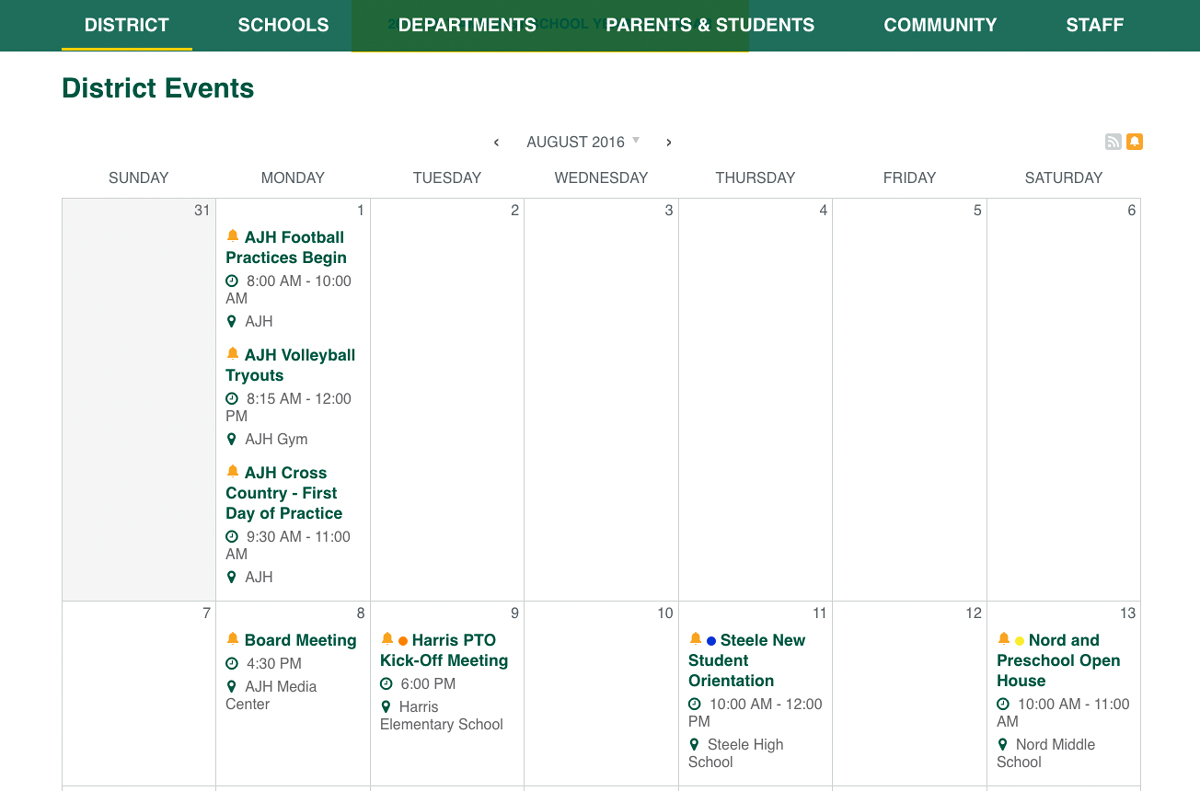Click the location pin for Nord Middle School
1200x791 pixels.
1002,744
